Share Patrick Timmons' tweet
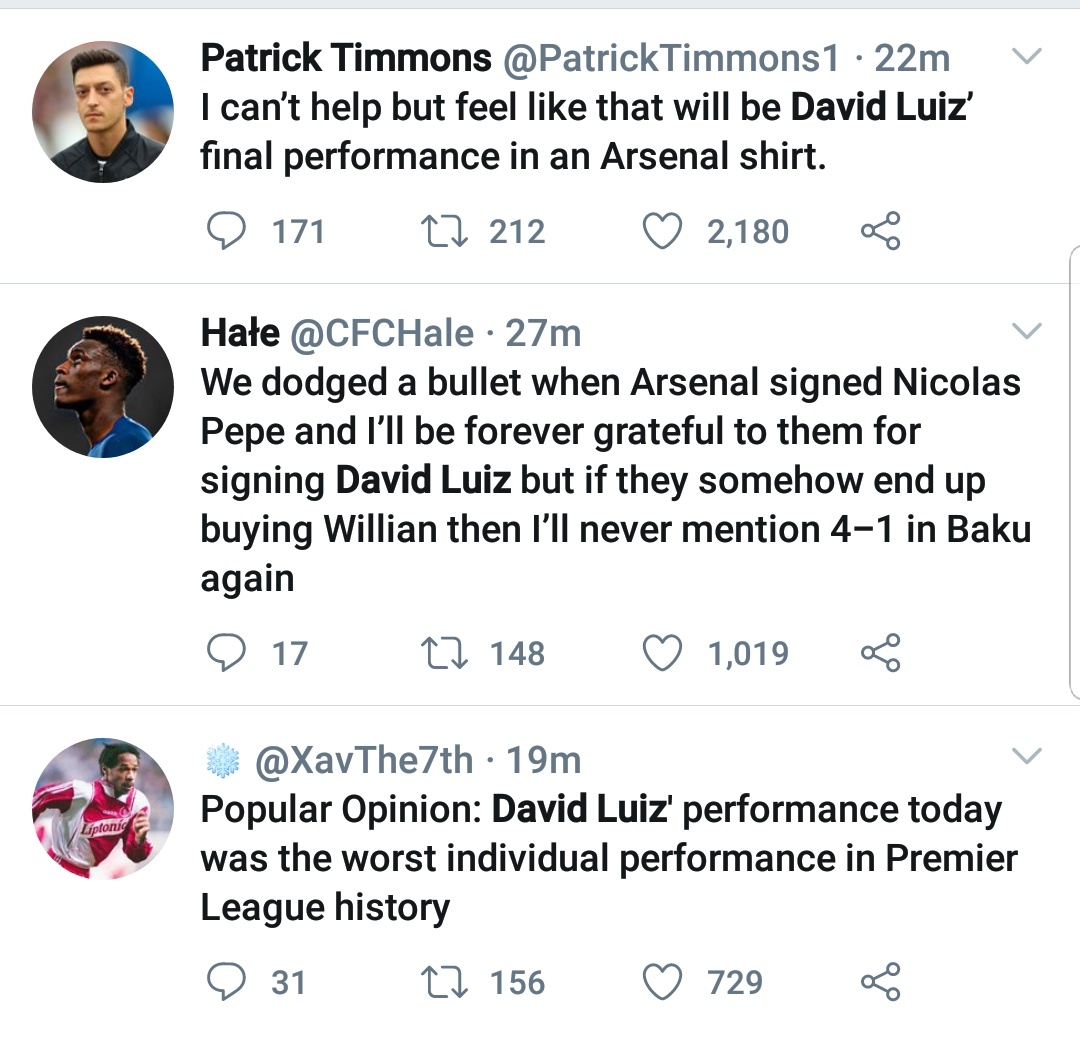Viewport: 1080px width, 1043px height. [x=880, y=232]
